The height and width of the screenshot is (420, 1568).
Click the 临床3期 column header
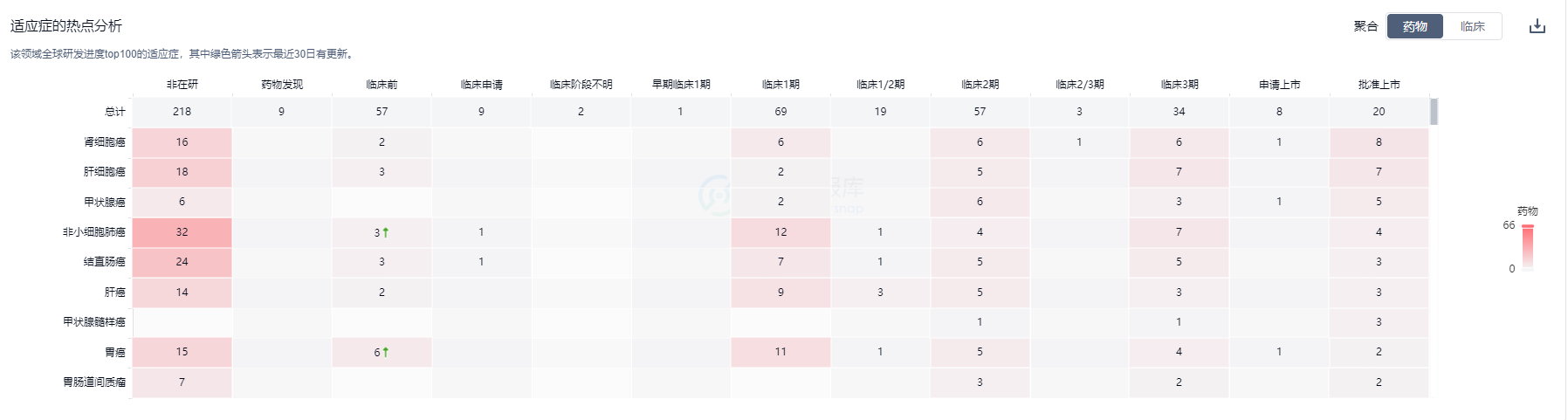coord(1179,85)
